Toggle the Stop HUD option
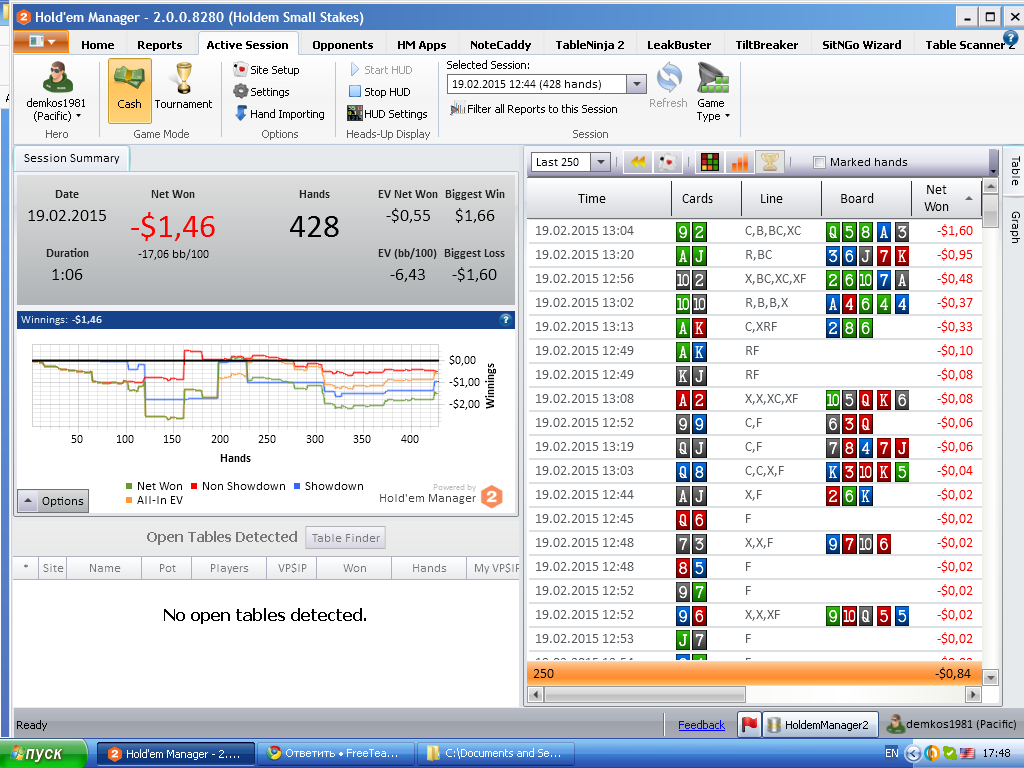 coord(379,92)
